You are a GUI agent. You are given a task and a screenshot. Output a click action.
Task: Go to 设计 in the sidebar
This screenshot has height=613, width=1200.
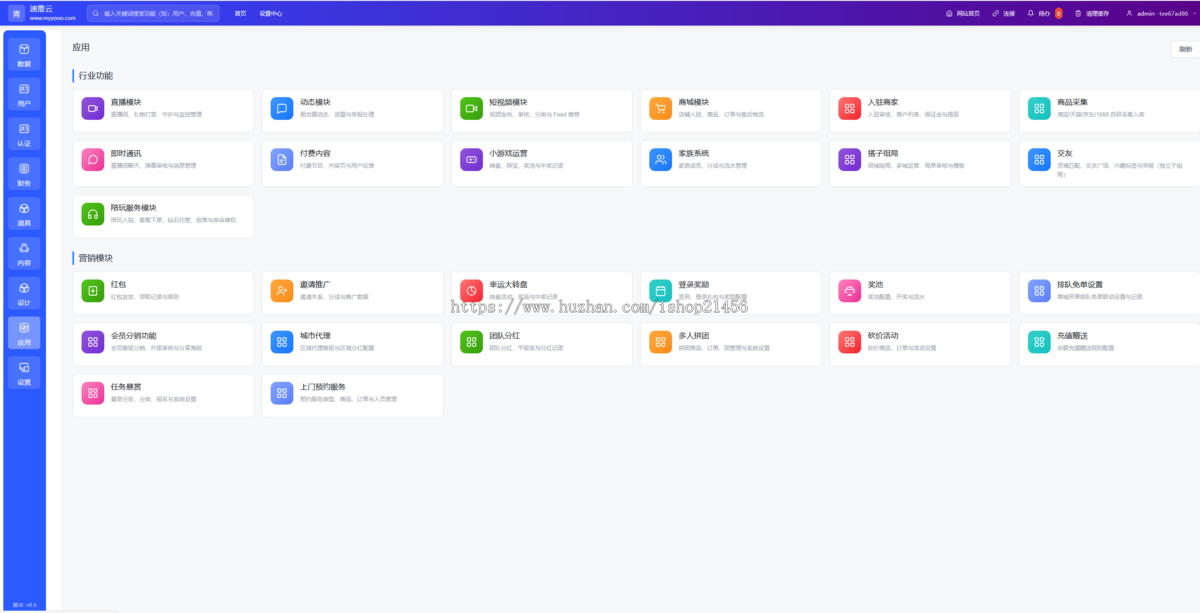(x=24, y=294)
